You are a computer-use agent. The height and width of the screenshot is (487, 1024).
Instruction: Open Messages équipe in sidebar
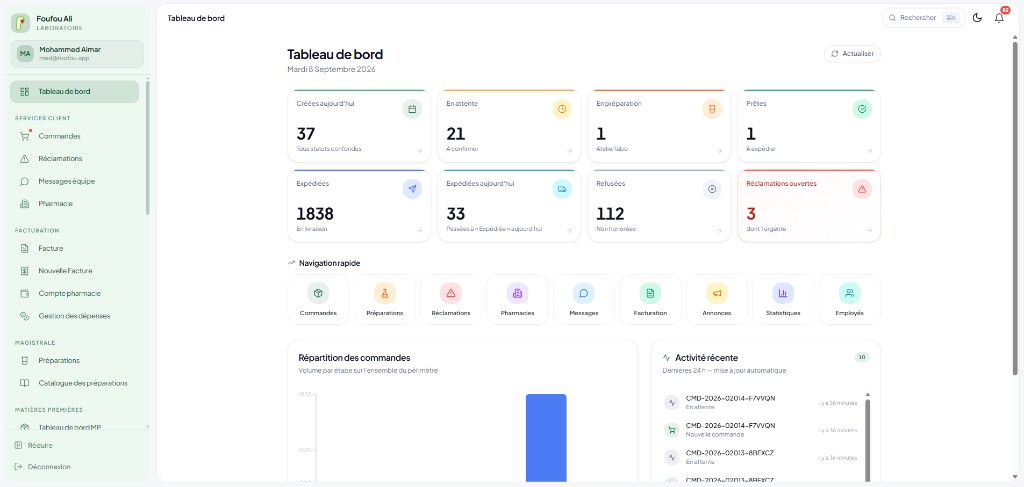pyautogui.click(x=74, y=181)
